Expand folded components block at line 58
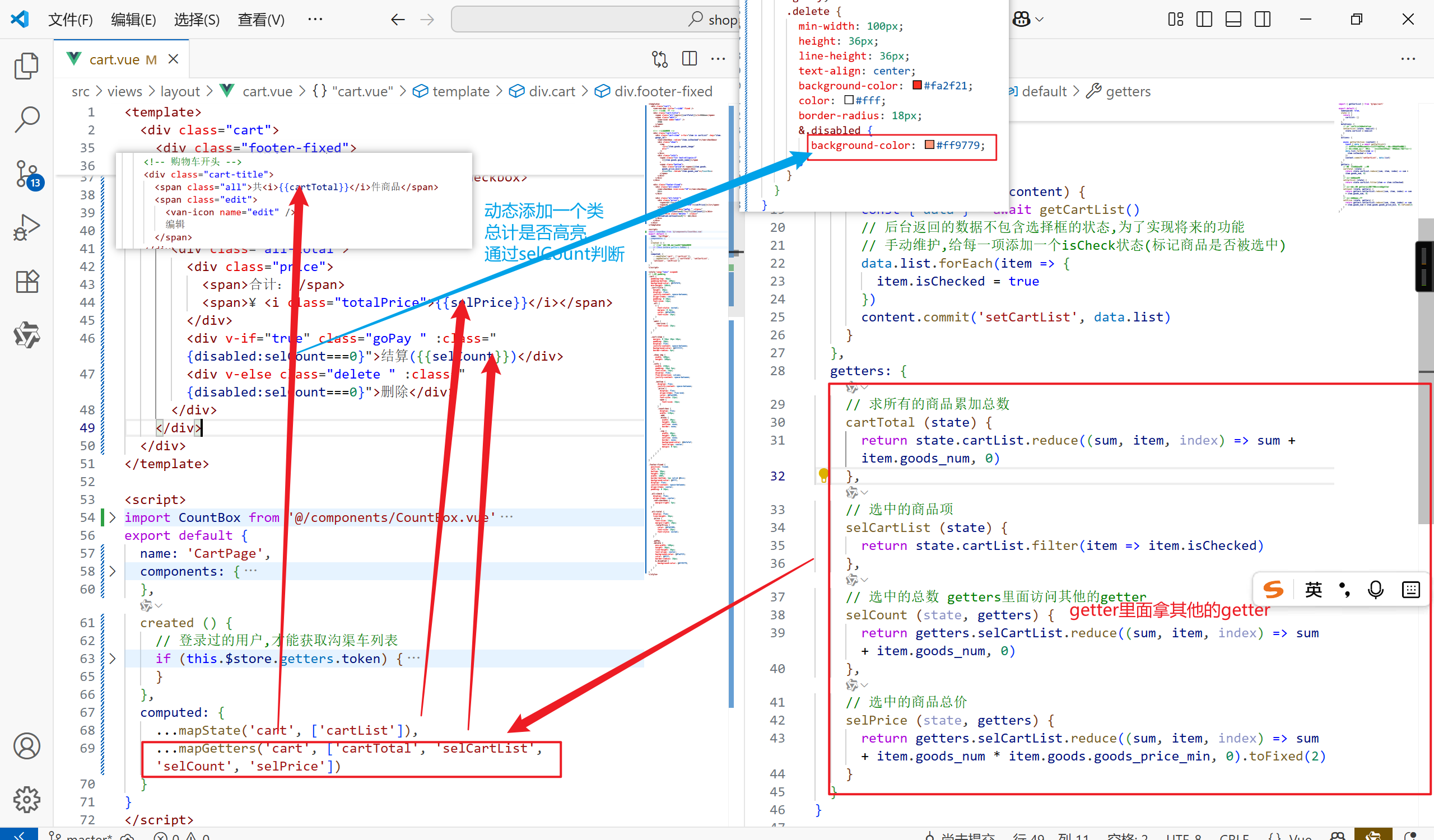The width and height of the screenshot is (1434, 840). [113, 572]
